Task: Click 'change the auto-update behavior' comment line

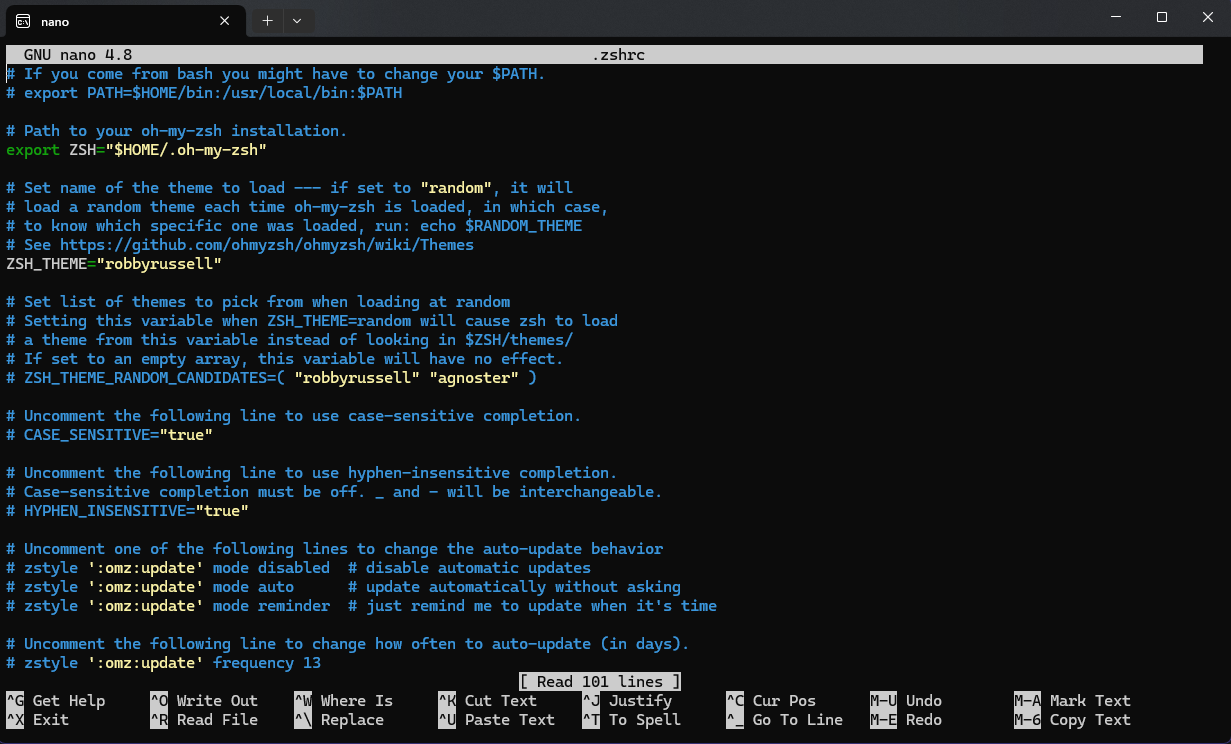Action: pos(334,549)
